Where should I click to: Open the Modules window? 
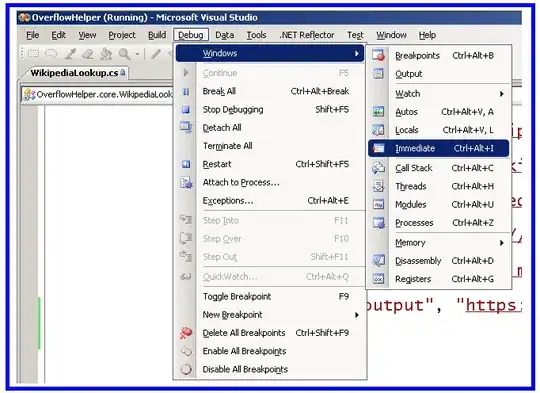click(438, 205)
